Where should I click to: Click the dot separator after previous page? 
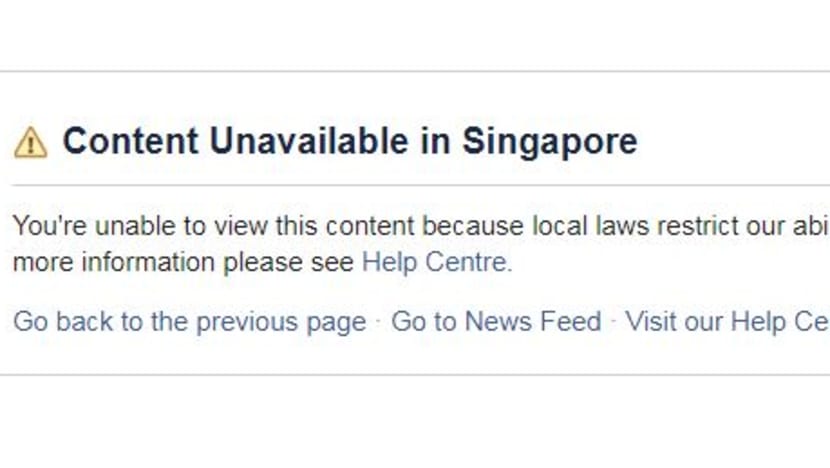tap(378, 322)
